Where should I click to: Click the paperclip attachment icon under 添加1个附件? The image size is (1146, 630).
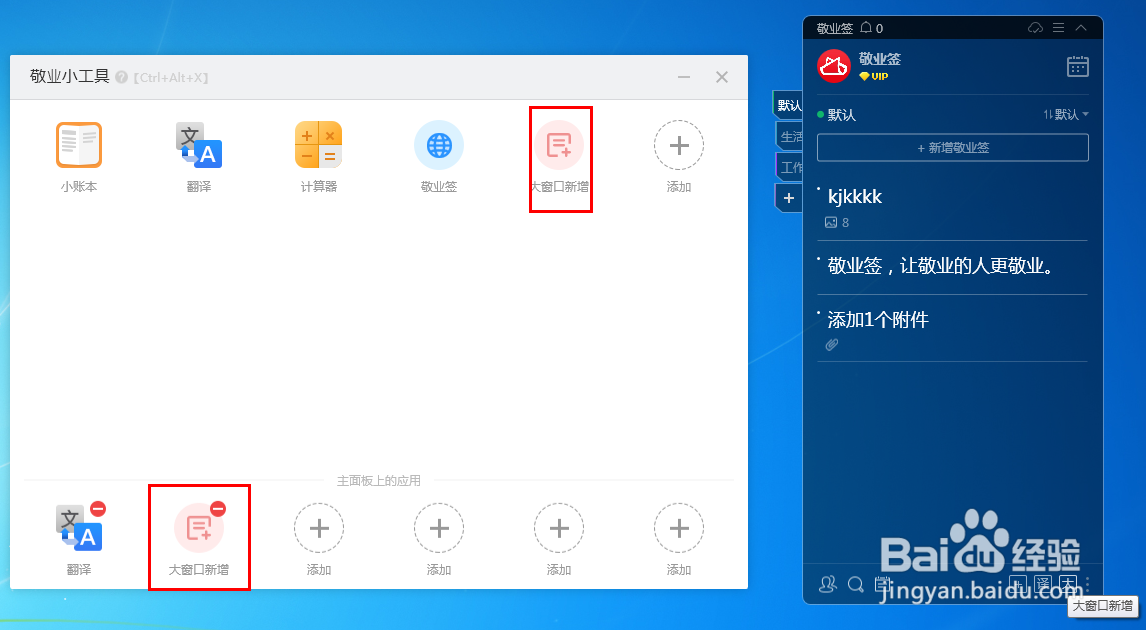tap(832, 344)
